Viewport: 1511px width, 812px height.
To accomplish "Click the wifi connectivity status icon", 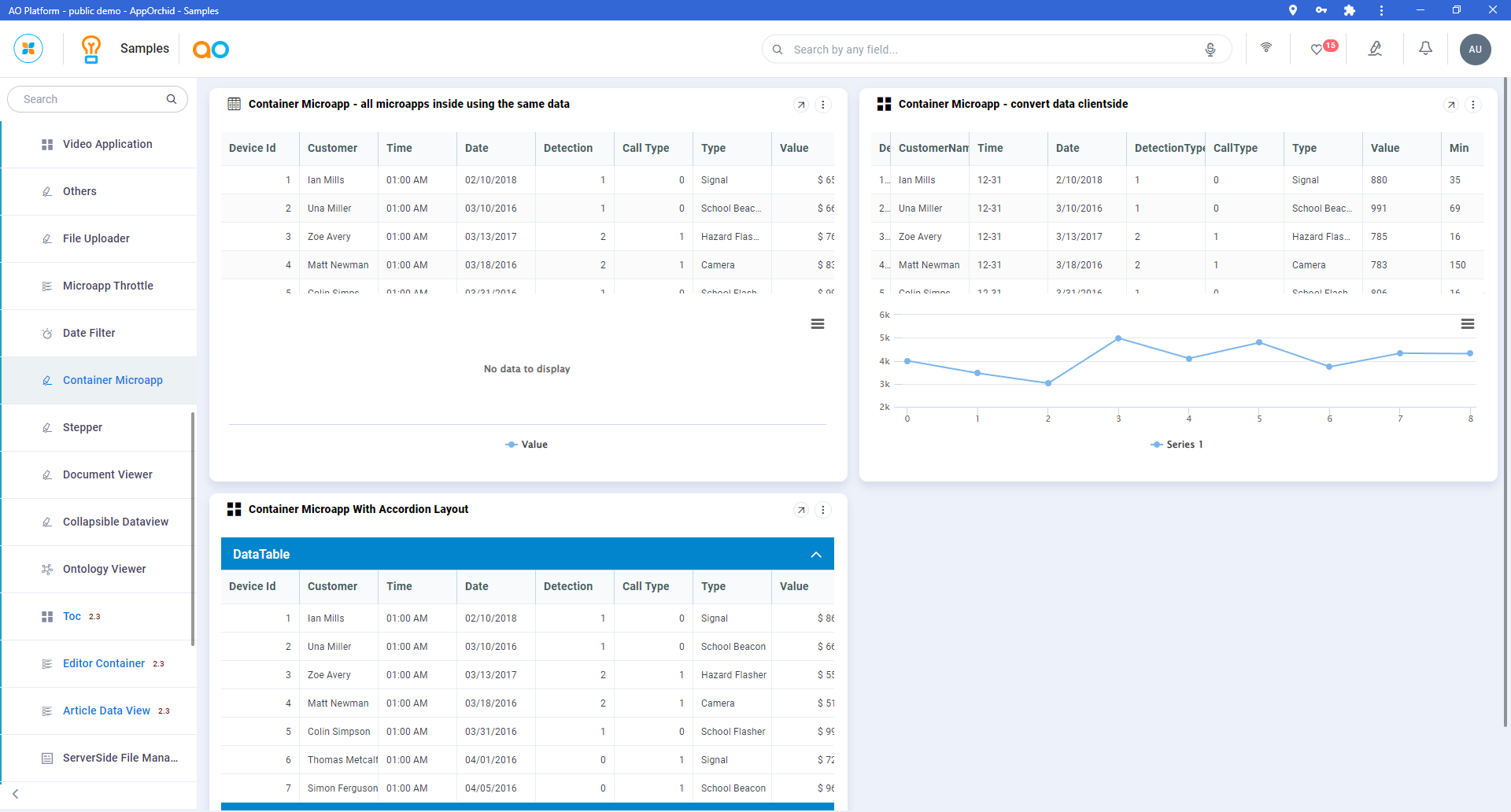I will tap(1266, 48).
